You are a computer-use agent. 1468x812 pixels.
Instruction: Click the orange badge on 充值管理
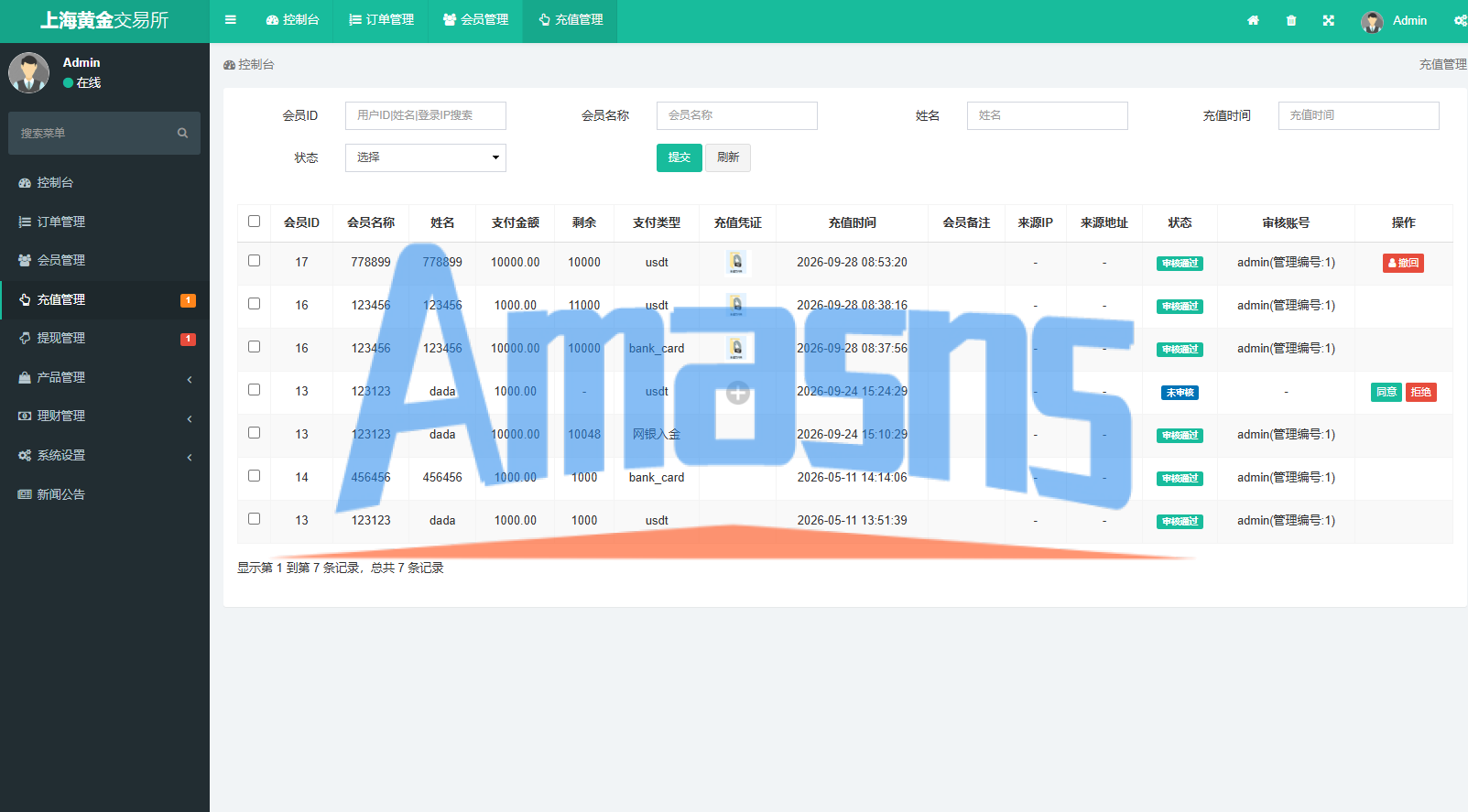[188, 300]
